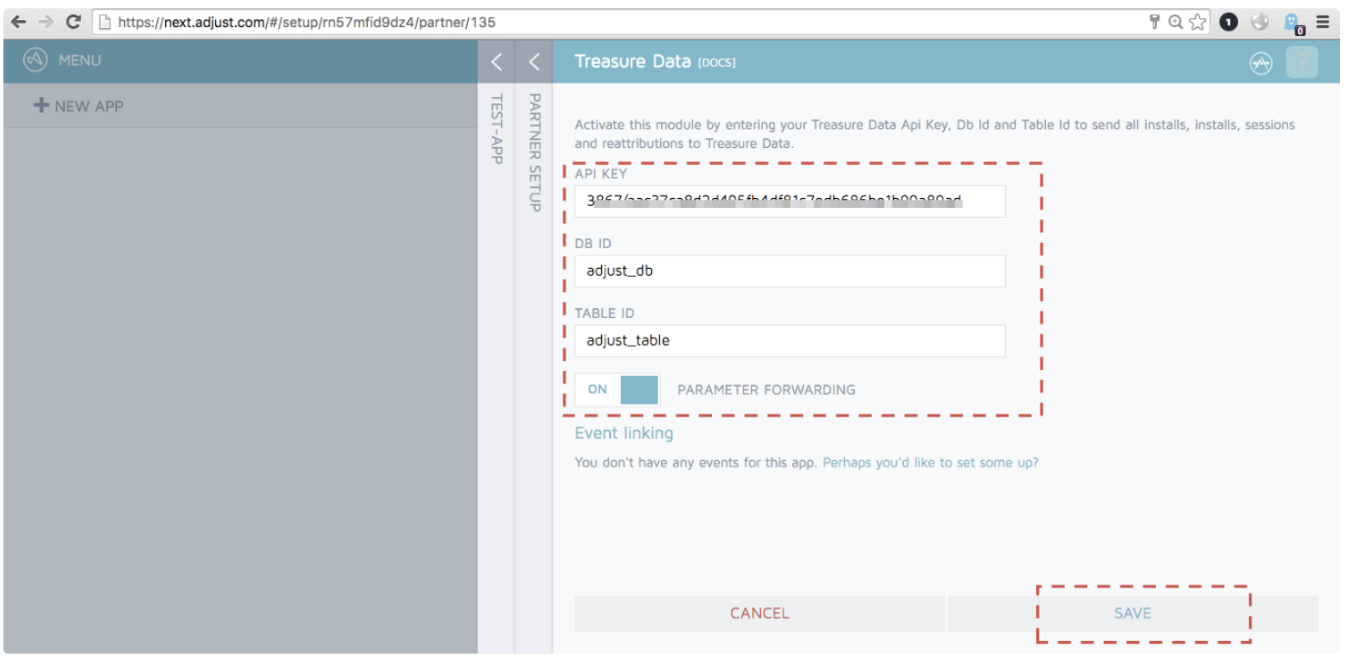
Task: Collapse the PARTNER SETUP panel chevron
Action: click(534, 62)
